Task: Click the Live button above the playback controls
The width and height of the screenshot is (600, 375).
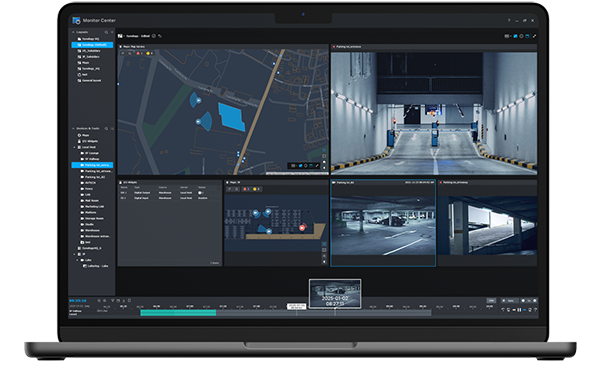Action: tap(491, 300)
